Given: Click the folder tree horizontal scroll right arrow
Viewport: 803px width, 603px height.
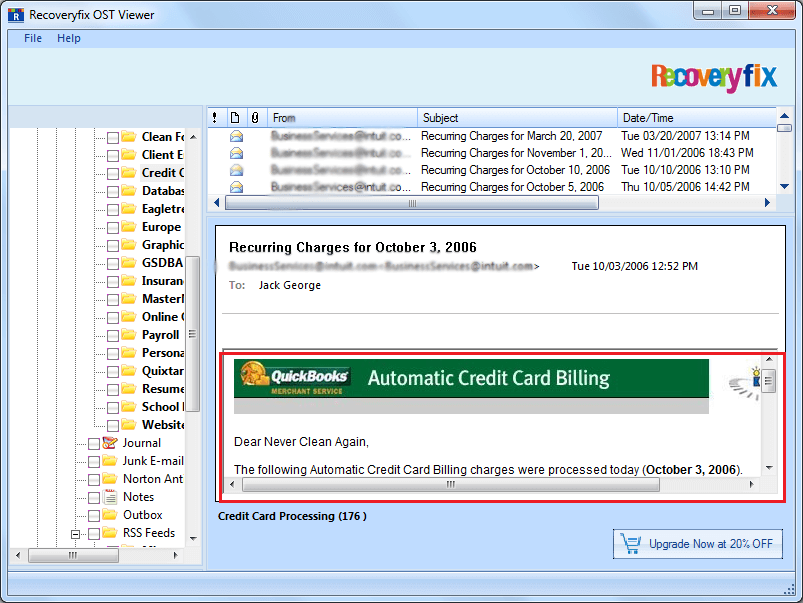Looking at the screenshot, I should 176,555.
